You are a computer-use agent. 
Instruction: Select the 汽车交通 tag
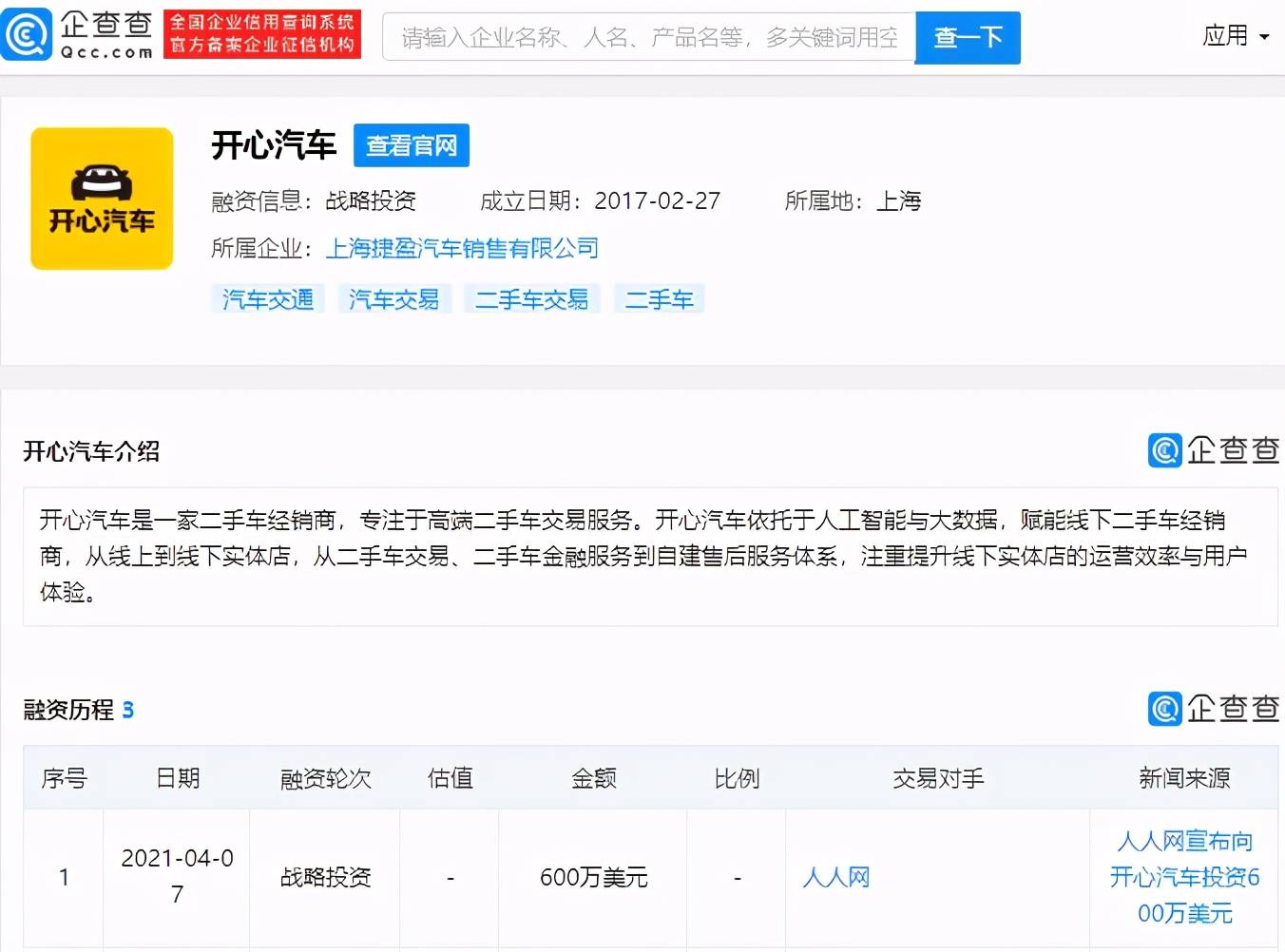[x=268, y=299]
